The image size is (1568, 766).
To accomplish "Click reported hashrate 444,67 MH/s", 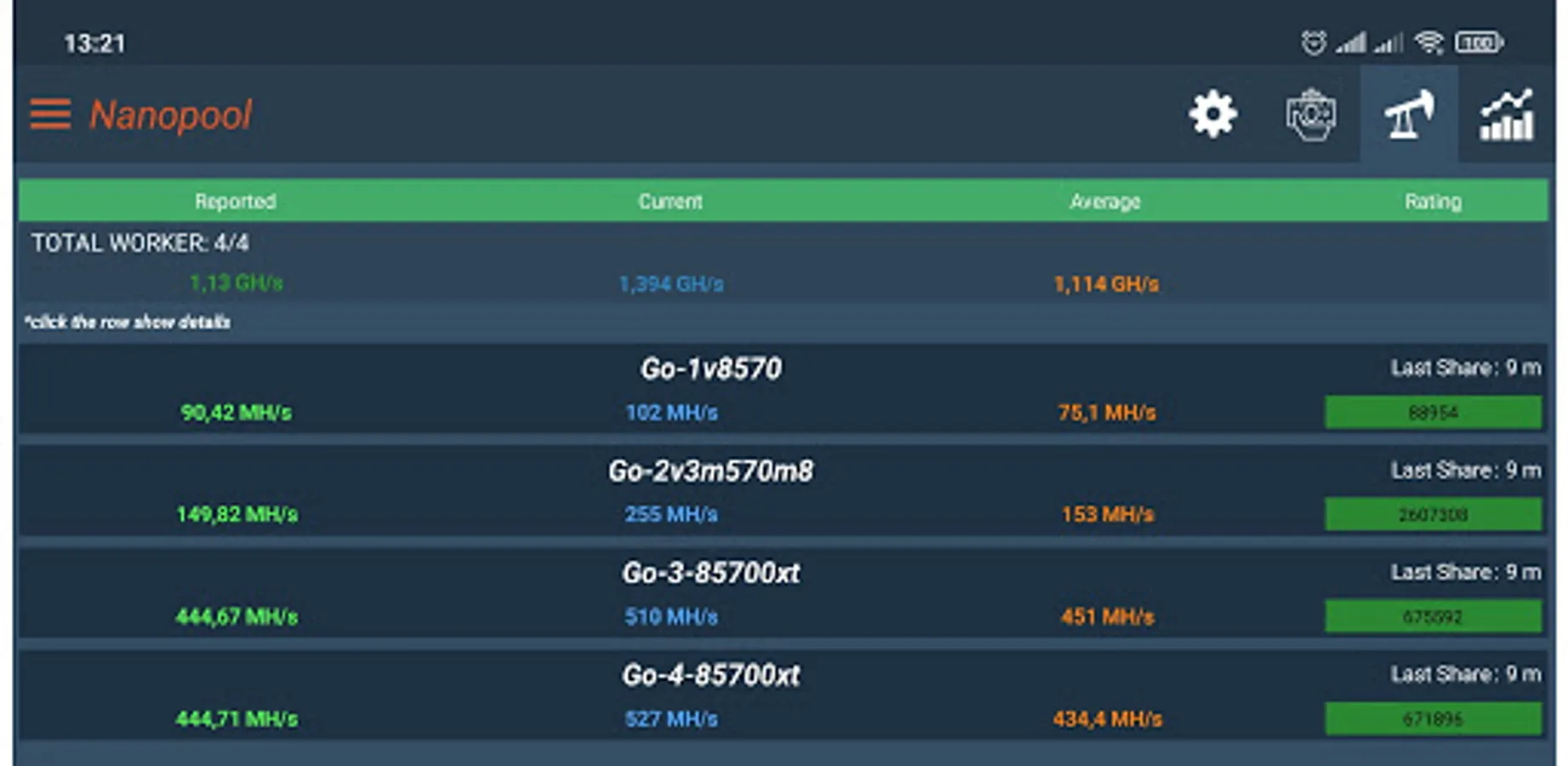I will pyautogui.click(x=237, y=617).
